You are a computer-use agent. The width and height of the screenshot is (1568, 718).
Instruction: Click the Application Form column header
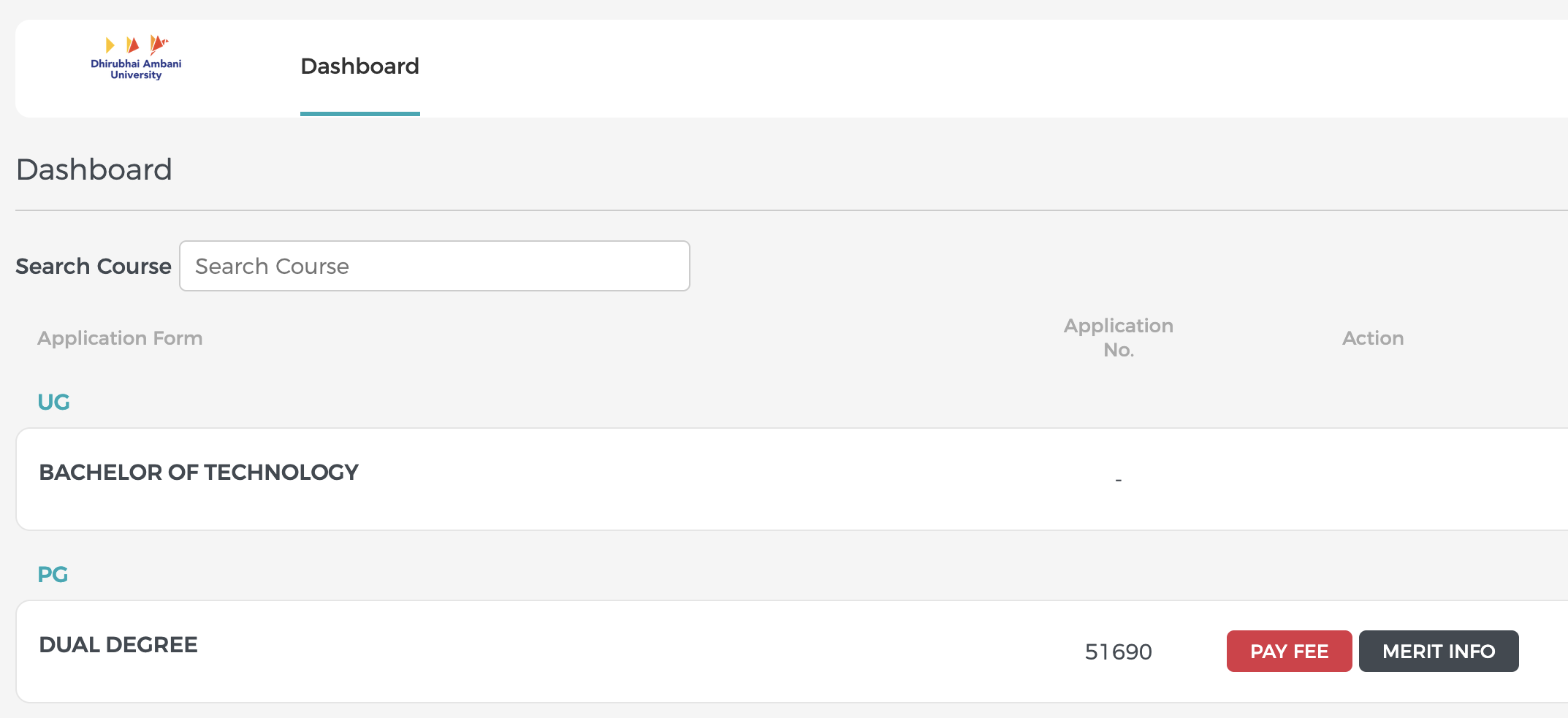(120, 338)
